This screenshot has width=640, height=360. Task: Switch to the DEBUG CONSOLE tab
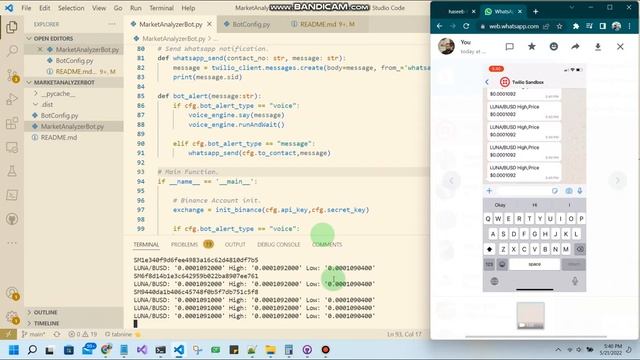tap(278, 244)
